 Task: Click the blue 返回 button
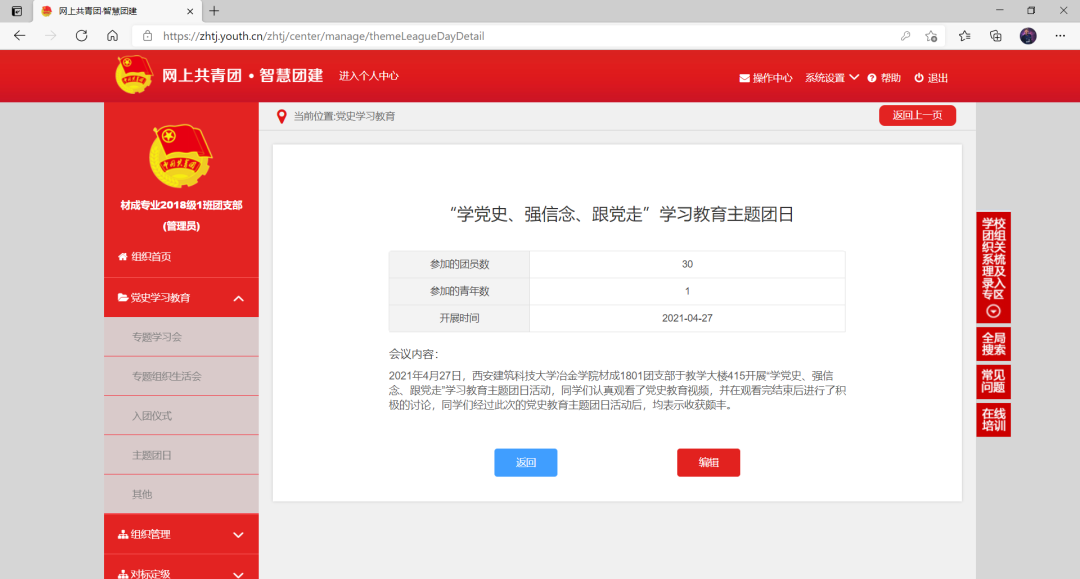(x=525, y=462)
